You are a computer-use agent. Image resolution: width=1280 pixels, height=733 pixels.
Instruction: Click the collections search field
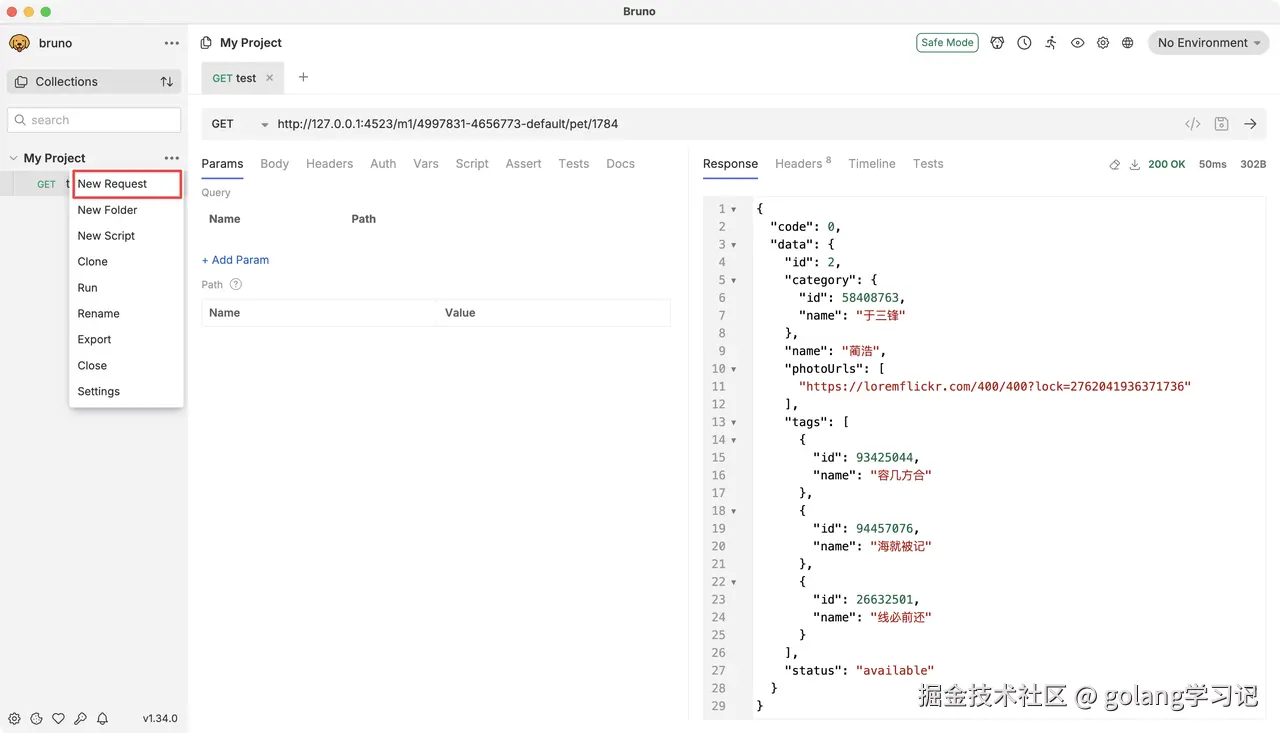tap(94, 120)
